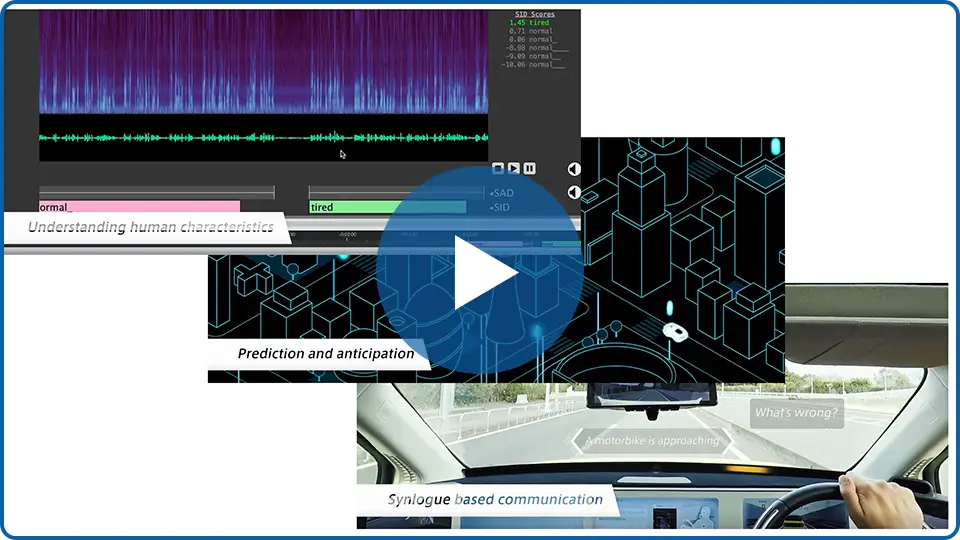The width and height of the screenshot is (960, 540).
Task: Click the SAD track bar above the 'tired' segment
Action: [396, 192]
